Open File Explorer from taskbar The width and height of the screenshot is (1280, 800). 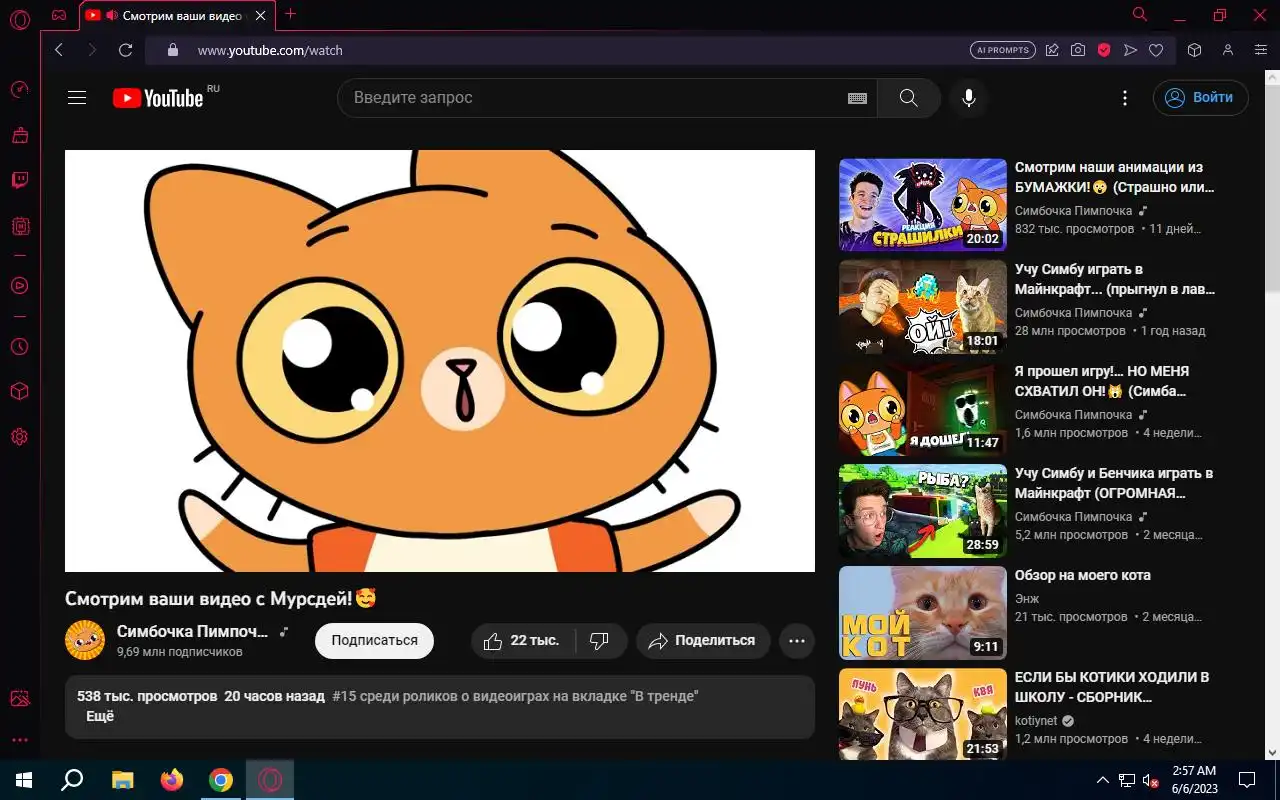coord(122,780)
